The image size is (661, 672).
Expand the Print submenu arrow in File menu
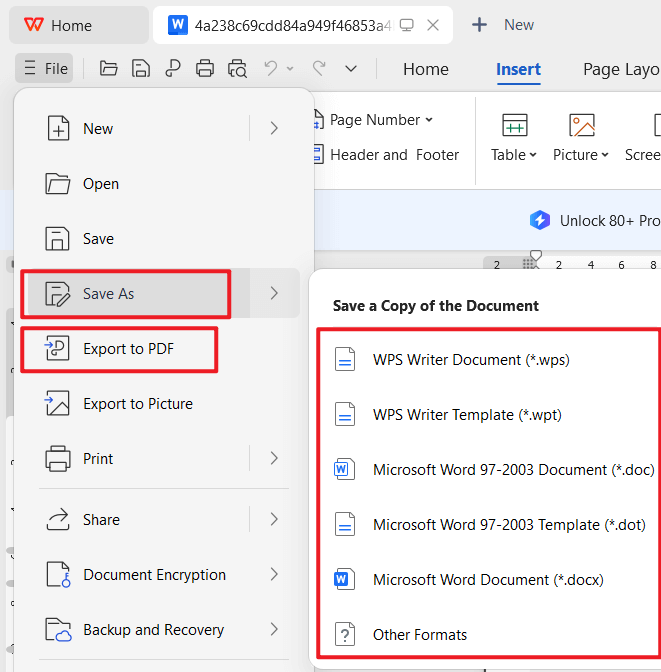tap(274, 459)
